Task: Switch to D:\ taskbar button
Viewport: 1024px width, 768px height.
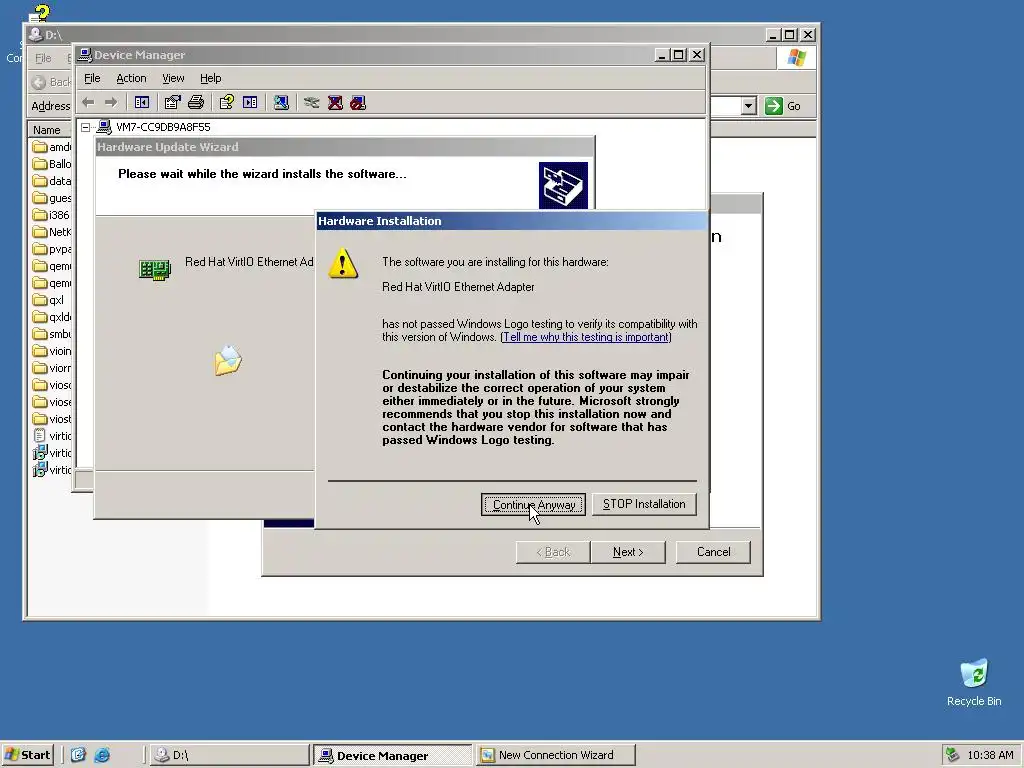Action: pyautogui.click(x=229, y=755)
